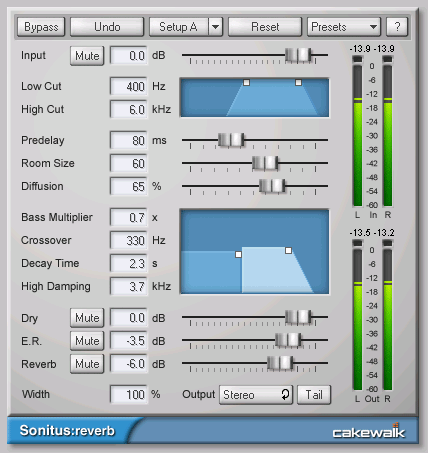The image size is (428, 453).
Task: Open the Output Stereo mode selector
Action: (256, 395)
